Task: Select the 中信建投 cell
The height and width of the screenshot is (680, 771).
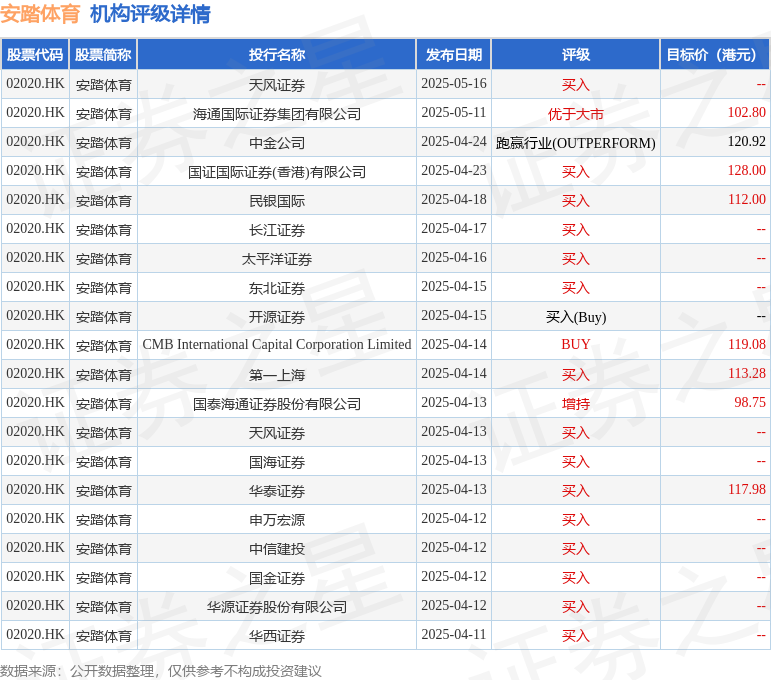Action: (277, 549)
